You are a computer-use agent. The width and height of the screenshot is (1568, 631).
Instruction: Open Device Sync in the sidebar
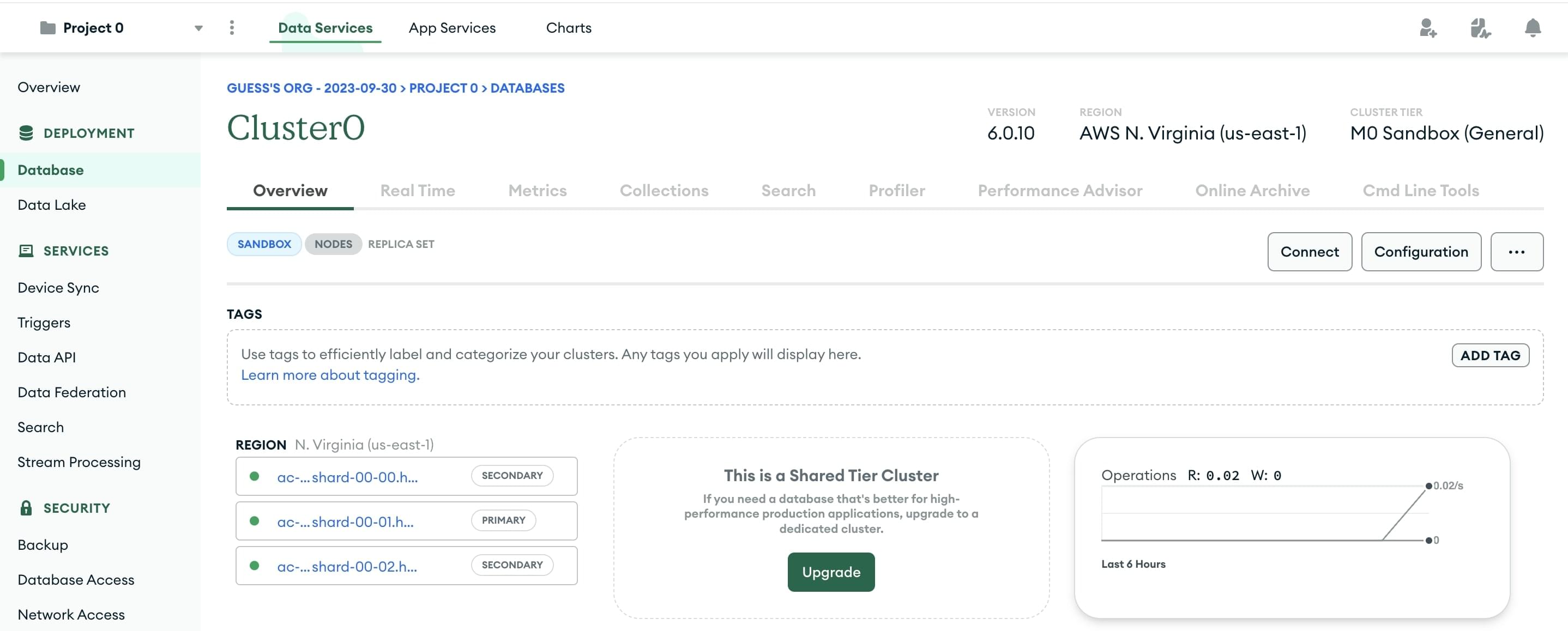(58, 288)
